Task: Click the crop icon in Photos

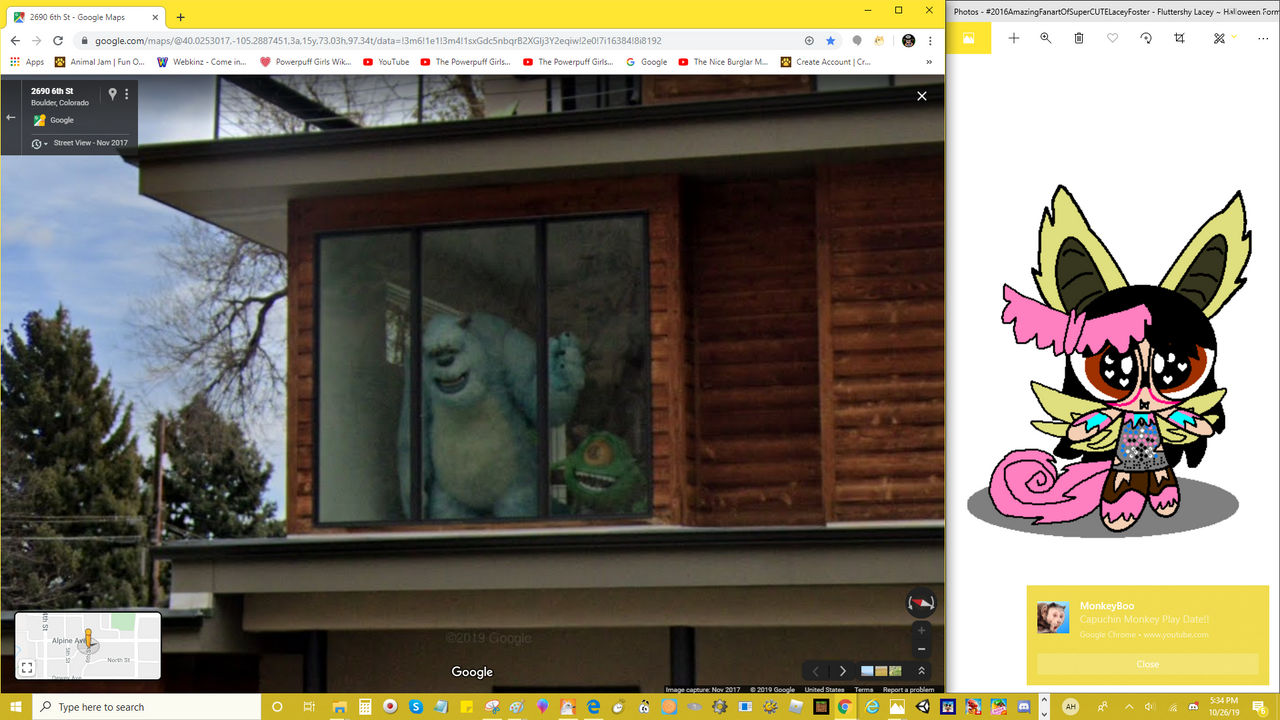Action: point(1180,38)
